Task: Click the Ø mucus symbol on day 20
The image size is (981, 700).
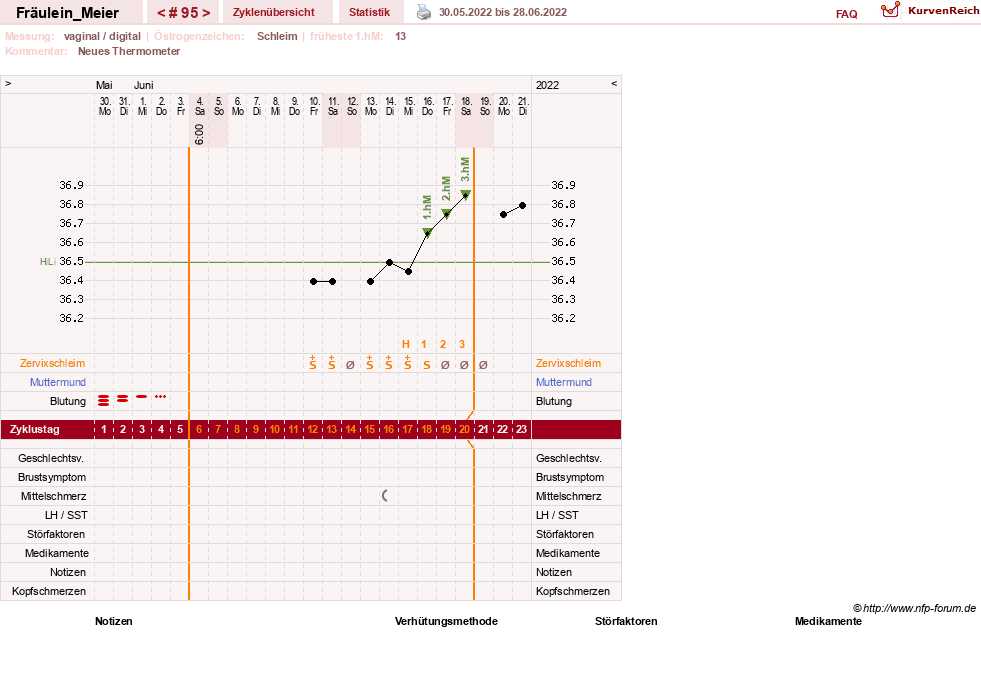Action: click(x=464, y=365)
